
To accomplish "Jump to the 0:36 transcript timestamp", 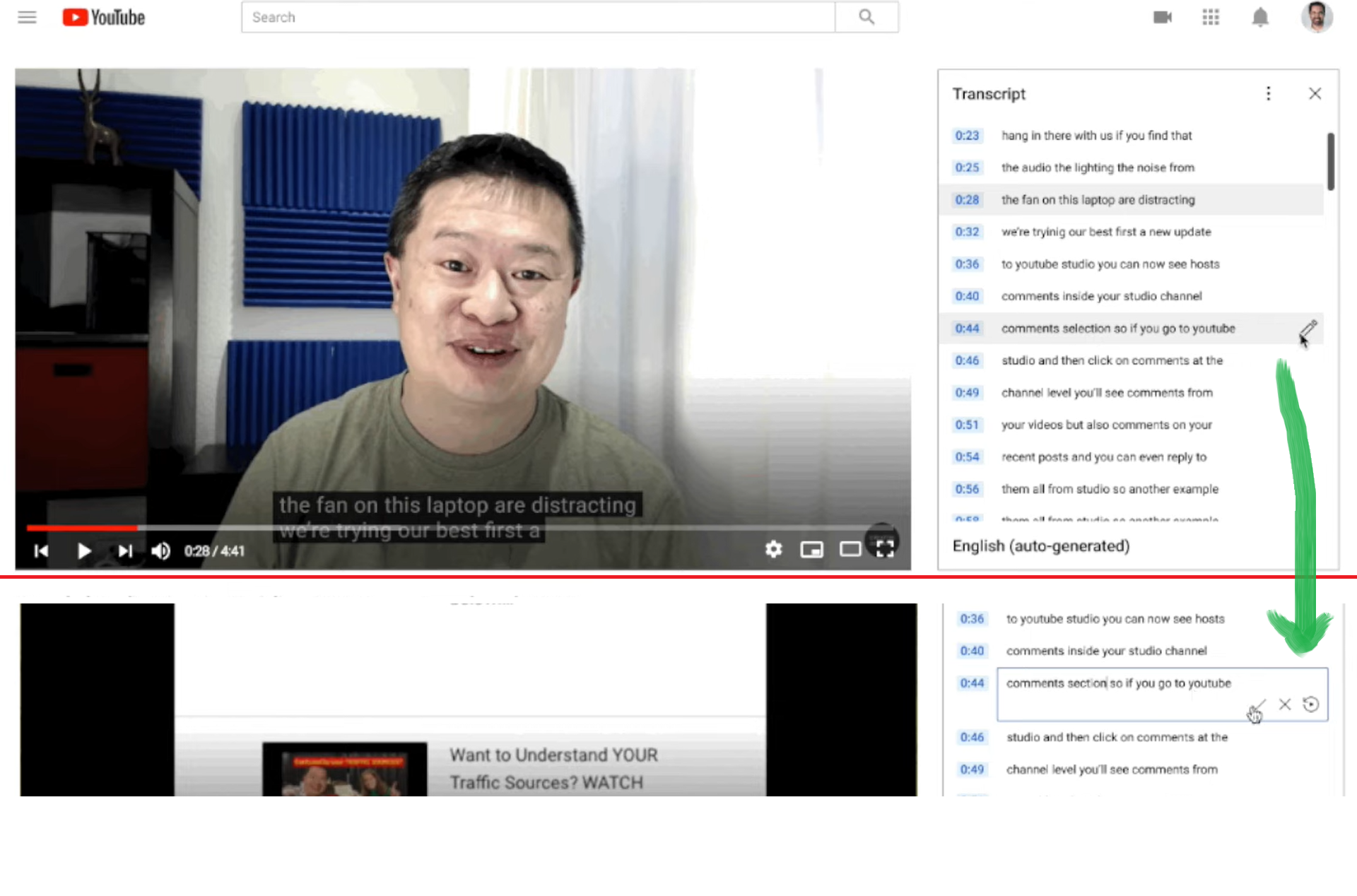I will pos(967,264).
